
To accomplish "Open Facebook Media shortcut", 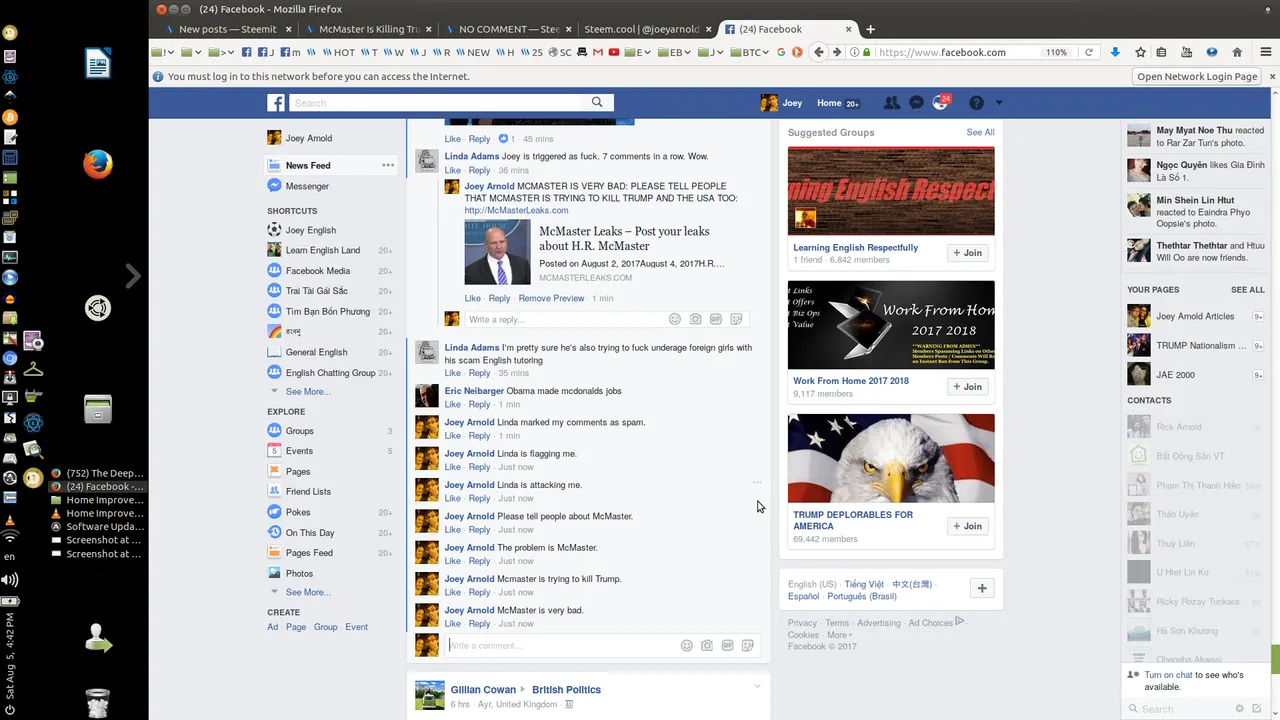I will (x=317, y=271).
